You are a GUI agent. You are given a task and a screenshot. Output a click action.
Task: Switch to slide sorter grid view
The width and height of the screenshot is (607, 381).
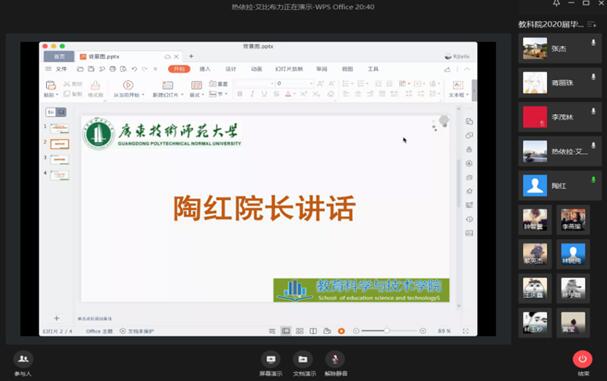click(x=300, y=331)
